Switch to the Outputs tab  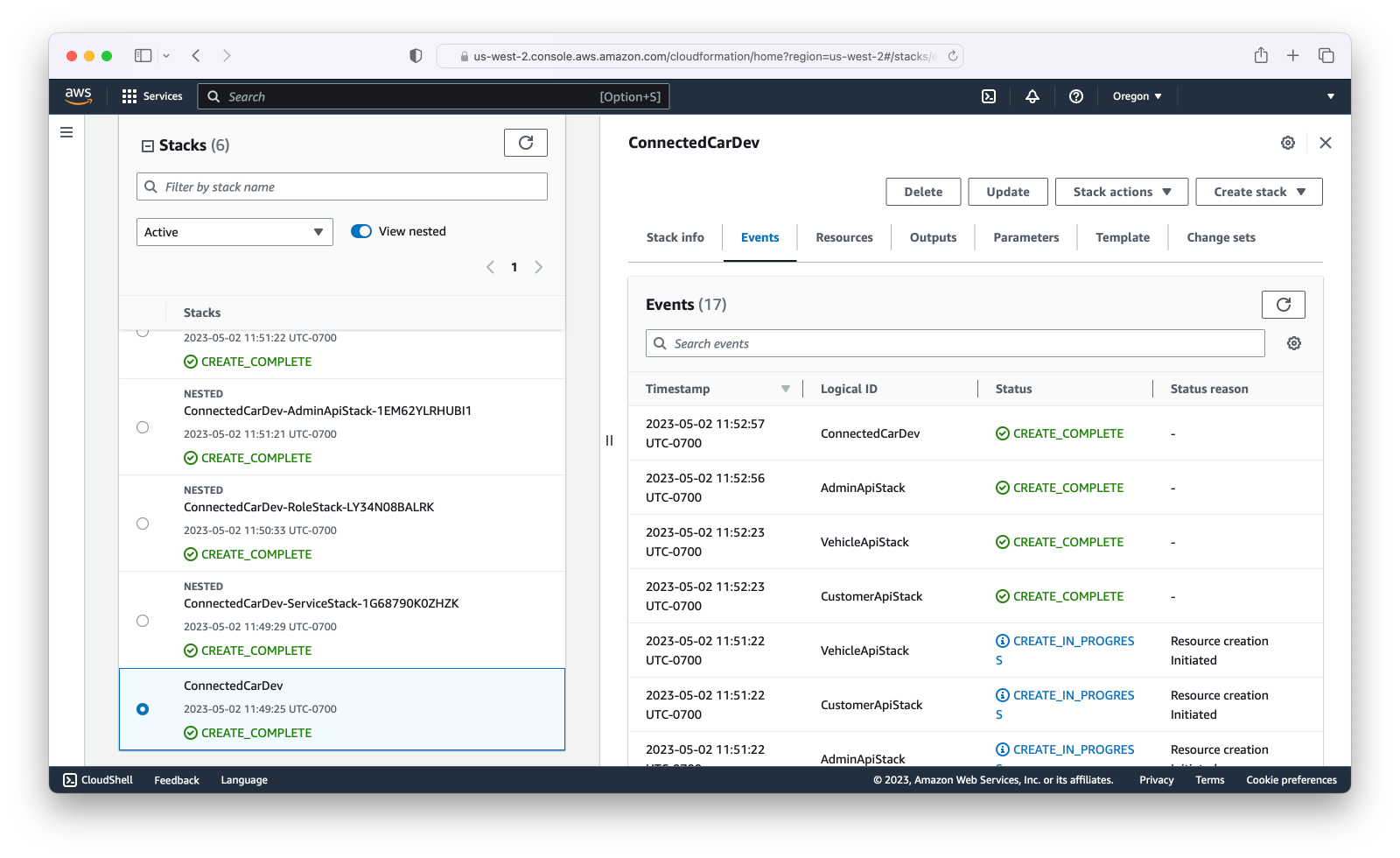coord(933,237)
